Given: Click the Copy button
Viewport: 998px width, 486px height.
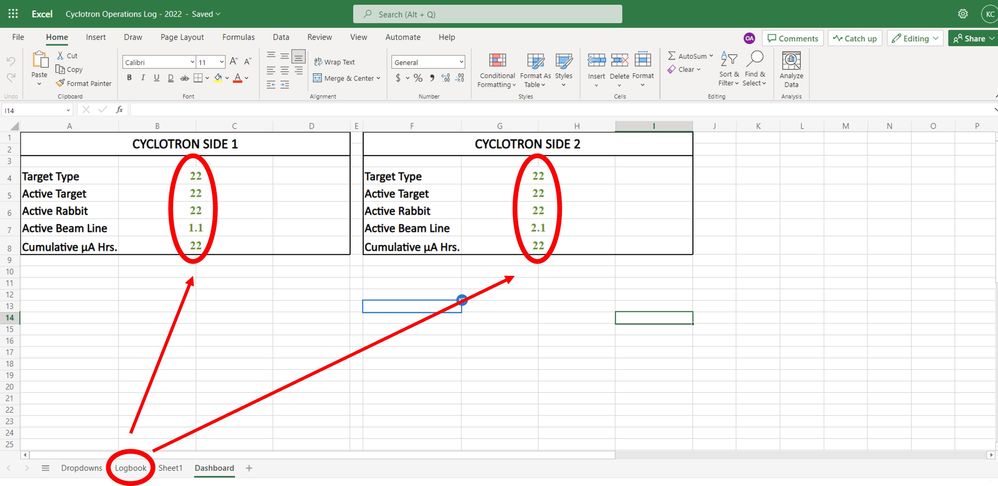Looking at the screenshot, I should tap(69, 69).
